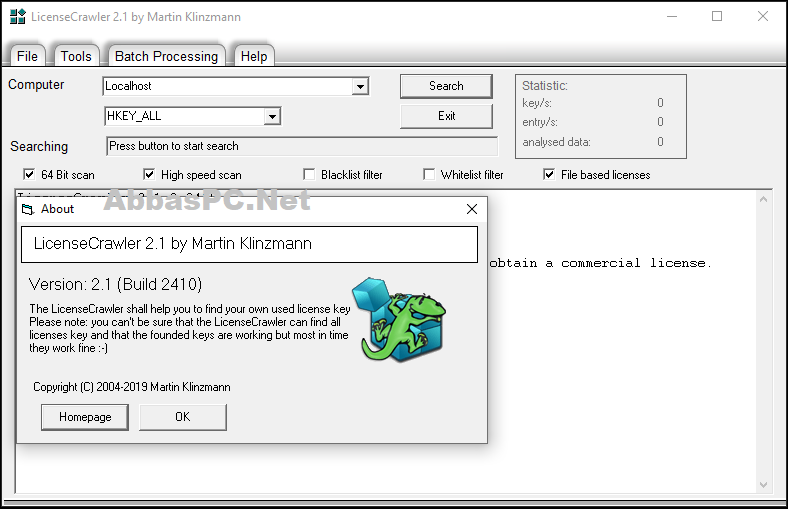Click the 'Press button to start search' field
Screen dimensions: 788x509
click(302, 146)
